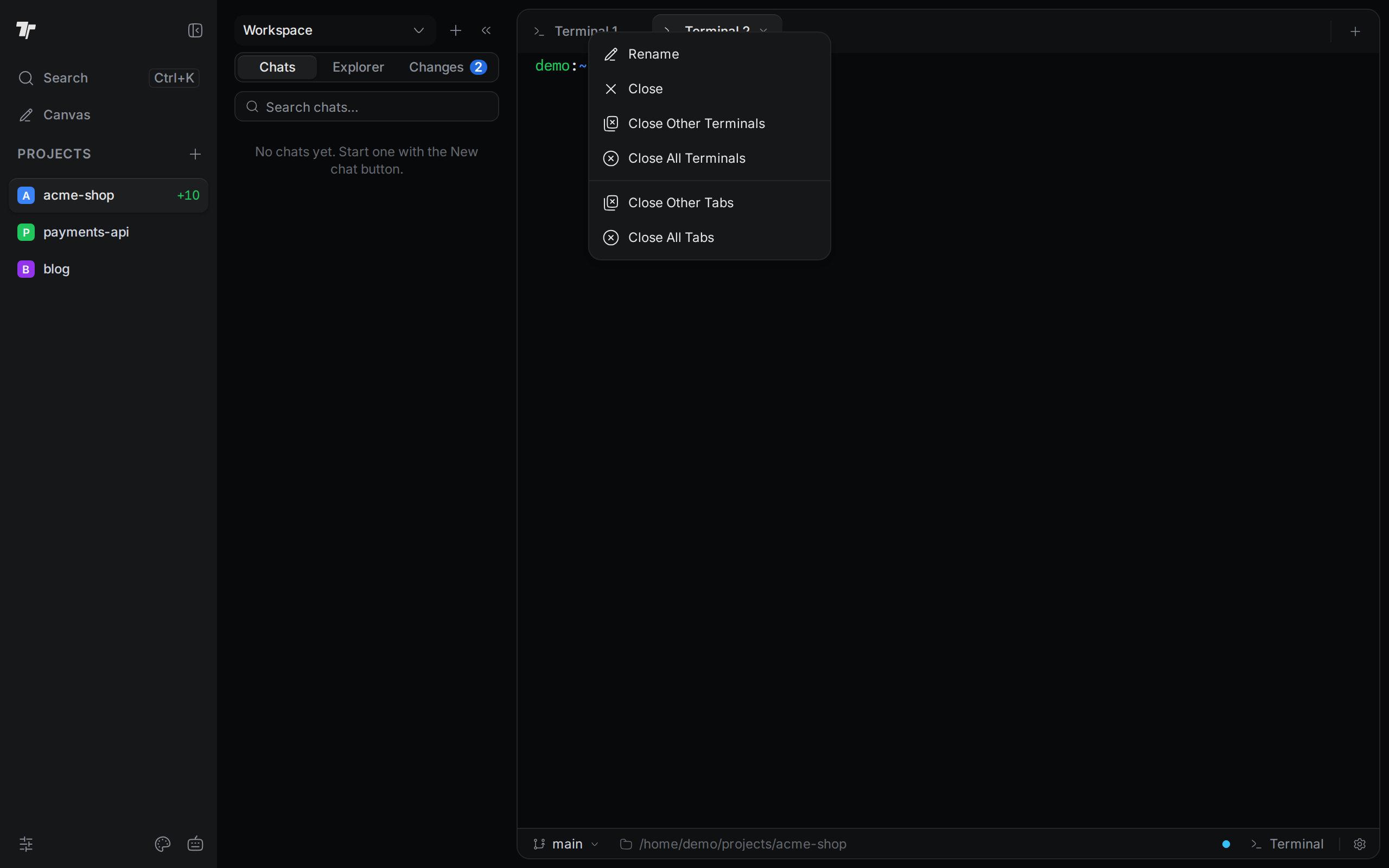This screenshot has width=1389, height=868.
Task: Switch to the Explorer tab
Action: (358, 67)
